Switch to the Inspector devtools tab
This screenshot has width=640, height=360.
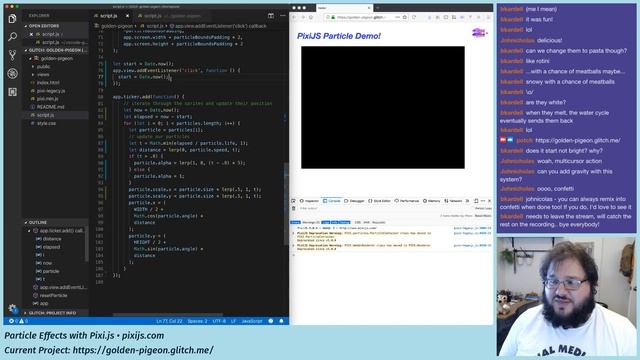click(x=309, y=201)
